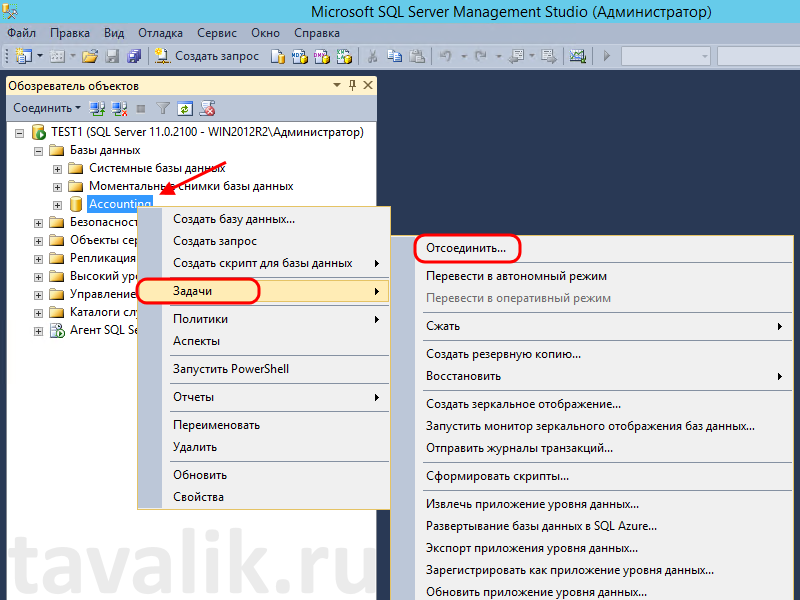Open the Политики submenu
The height and width of the screenshot is (600, 800).
click(x=264, y=319)
